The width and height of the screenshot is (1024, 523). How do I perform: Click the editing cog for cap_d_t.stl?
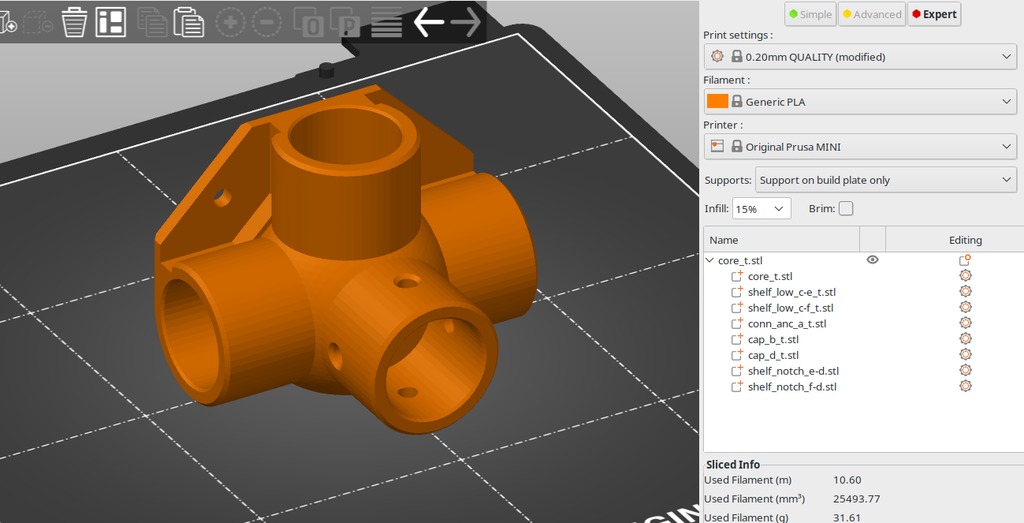click(965, 354)
